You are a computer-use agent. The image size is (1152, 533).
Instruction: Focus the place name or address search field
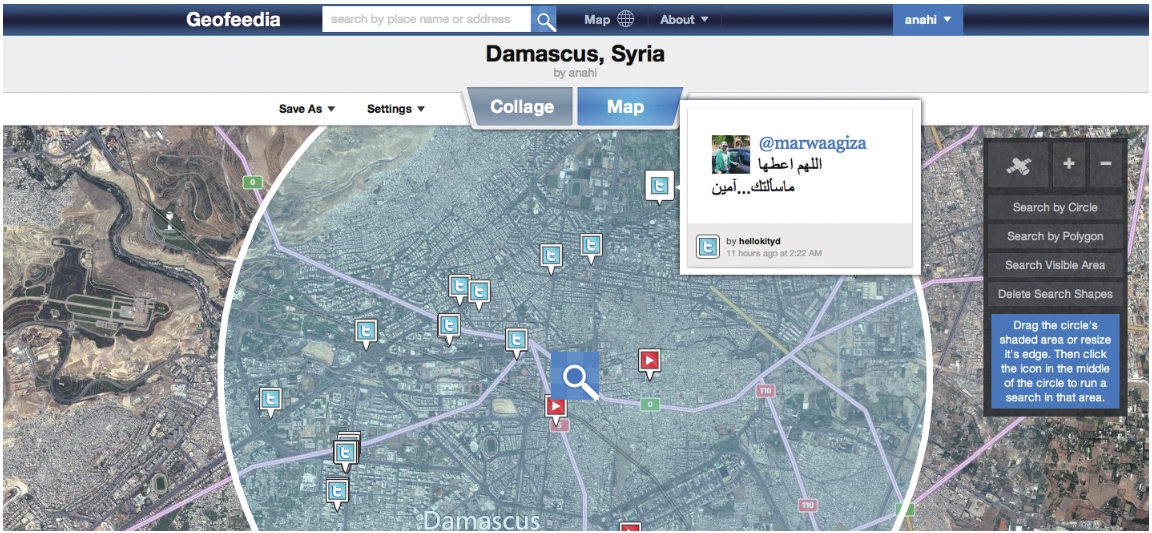tap(426, 20)
